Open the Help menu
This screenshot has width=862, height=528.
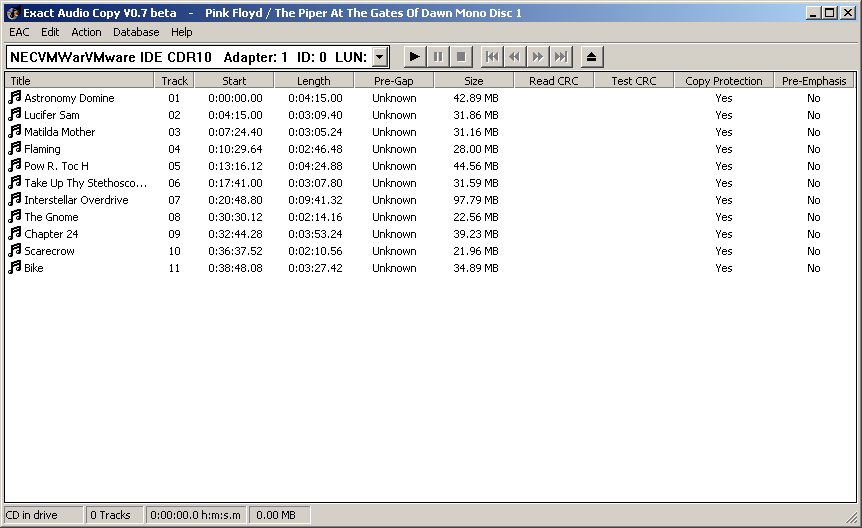(x=181, y=32)
